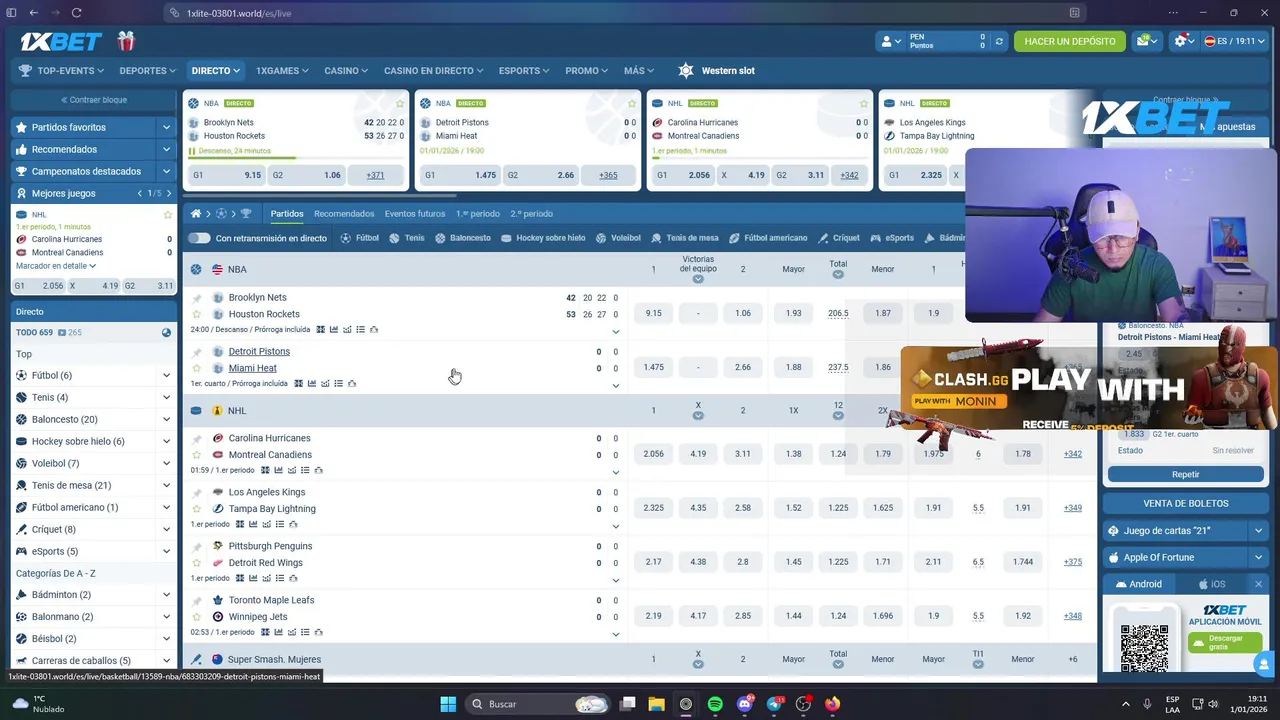Click basketball icon beside NBA header
Screen dimensions: 1280x720
click(196, 269)
